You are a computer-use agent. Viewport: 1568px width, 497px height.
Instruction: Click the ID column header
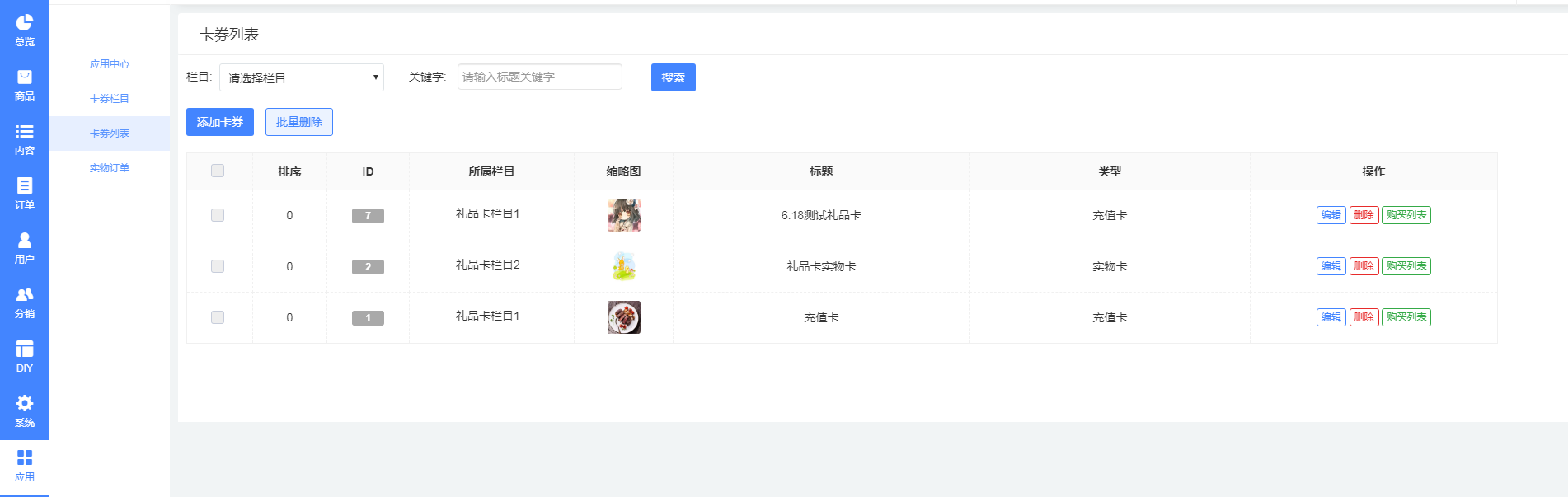coord(368,171)
